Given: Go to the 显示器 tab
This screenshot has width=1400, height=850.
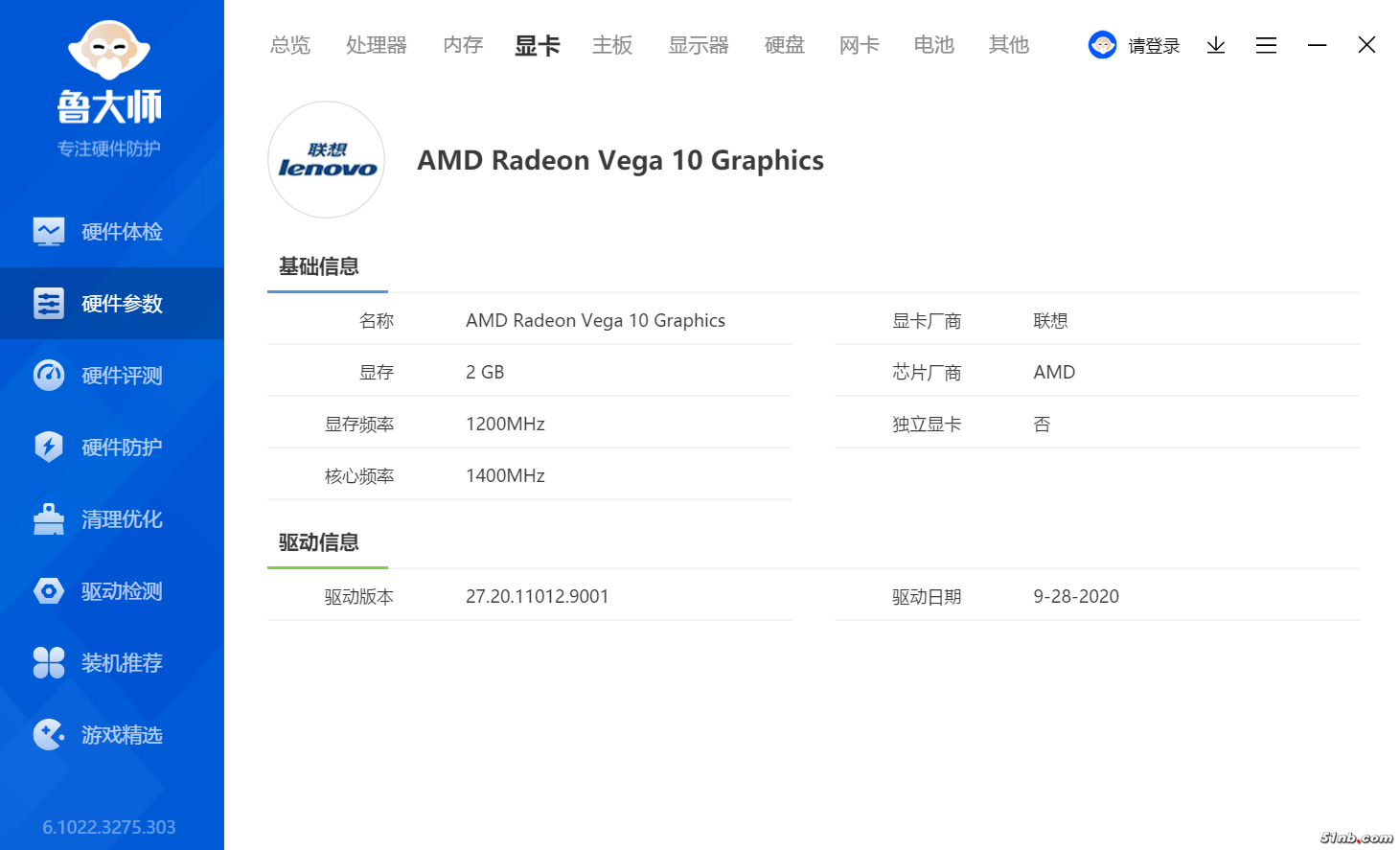Looking at the screenshot, I should (x=699, y=45).
